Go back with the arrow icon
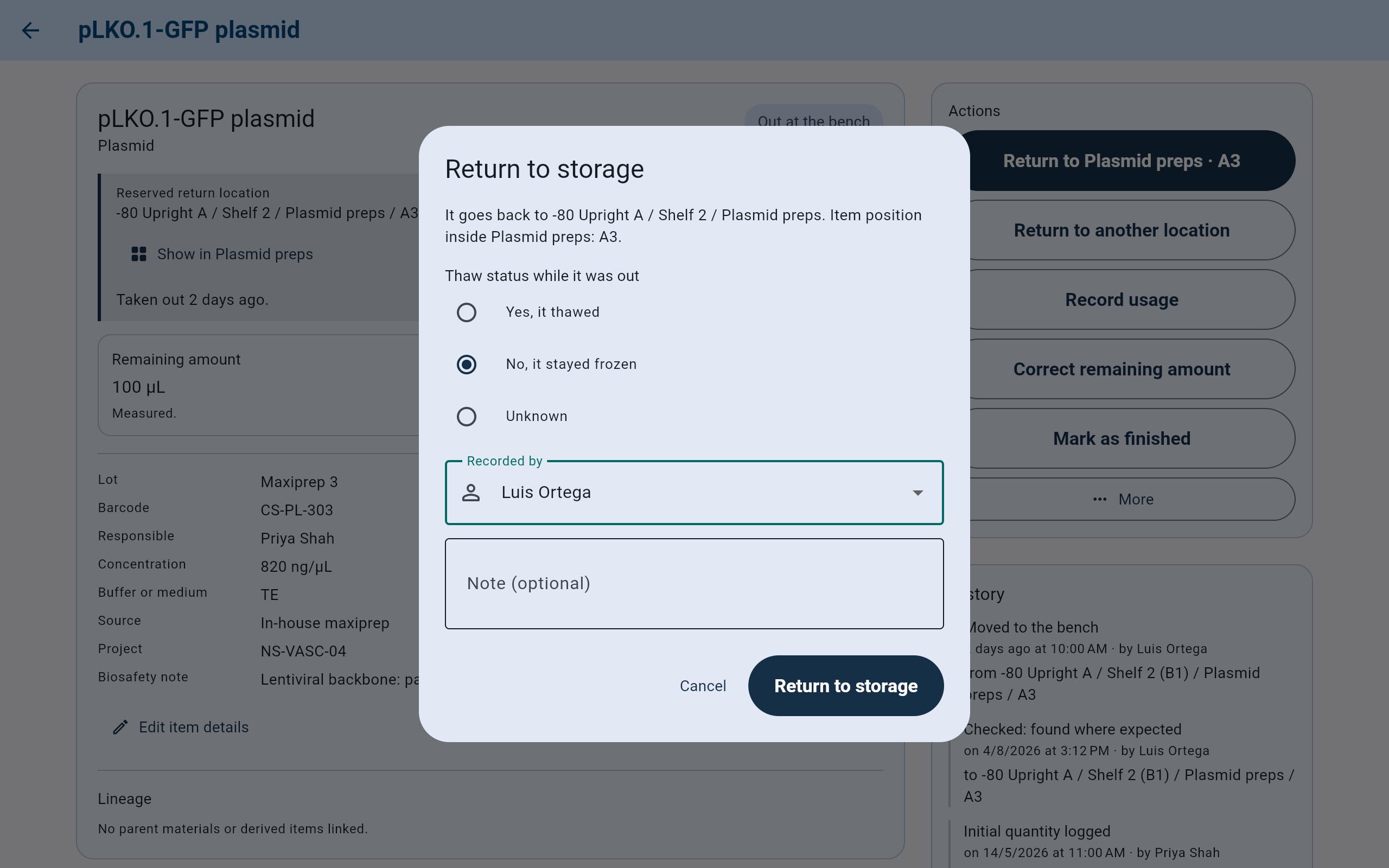The height and width of the screenshot is (868, 1389). click(x=30, y=30)
